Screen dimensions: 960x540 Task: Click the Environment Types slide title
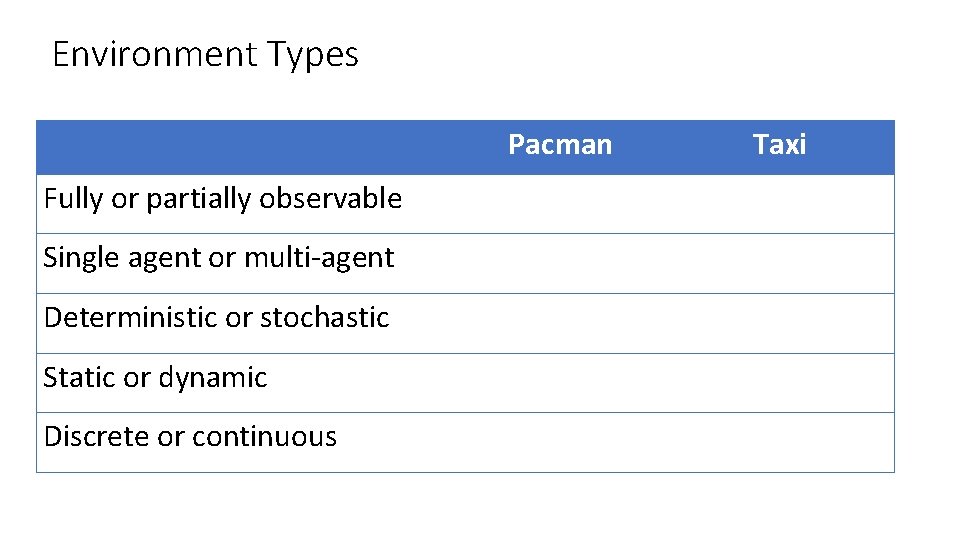click(x=204, y=54)
